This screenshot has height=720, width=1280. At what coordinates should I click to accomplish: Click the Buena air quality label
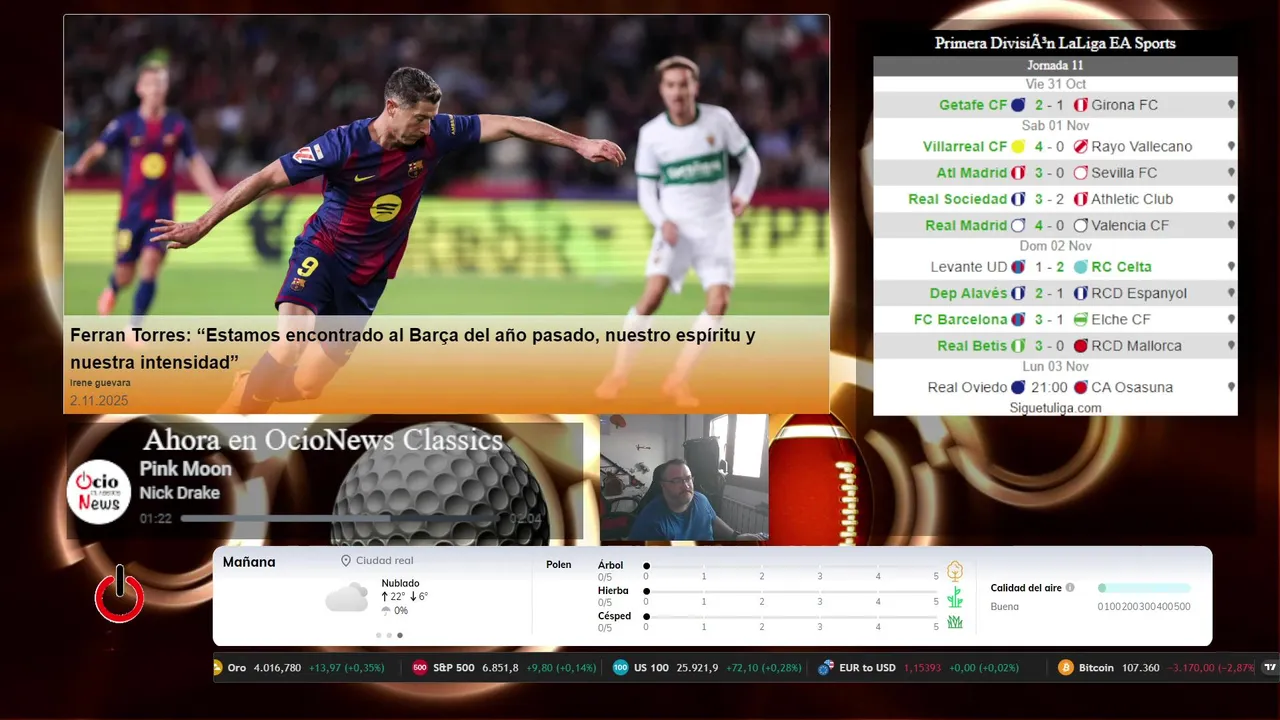coord(1005,606)
